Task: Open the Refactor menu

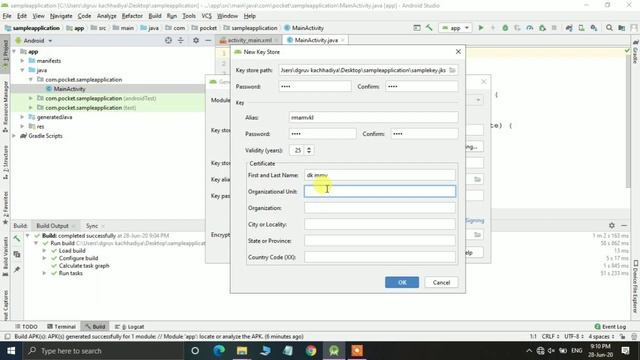Action: point(132,16)
